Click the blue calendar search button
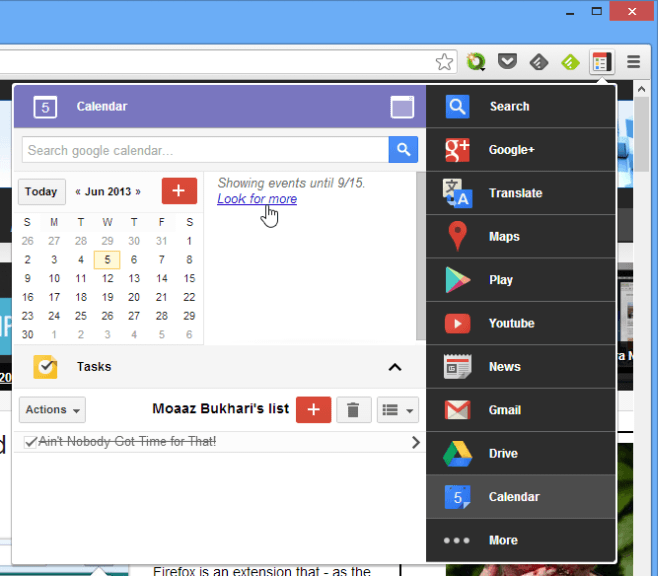 pos(403,149)
